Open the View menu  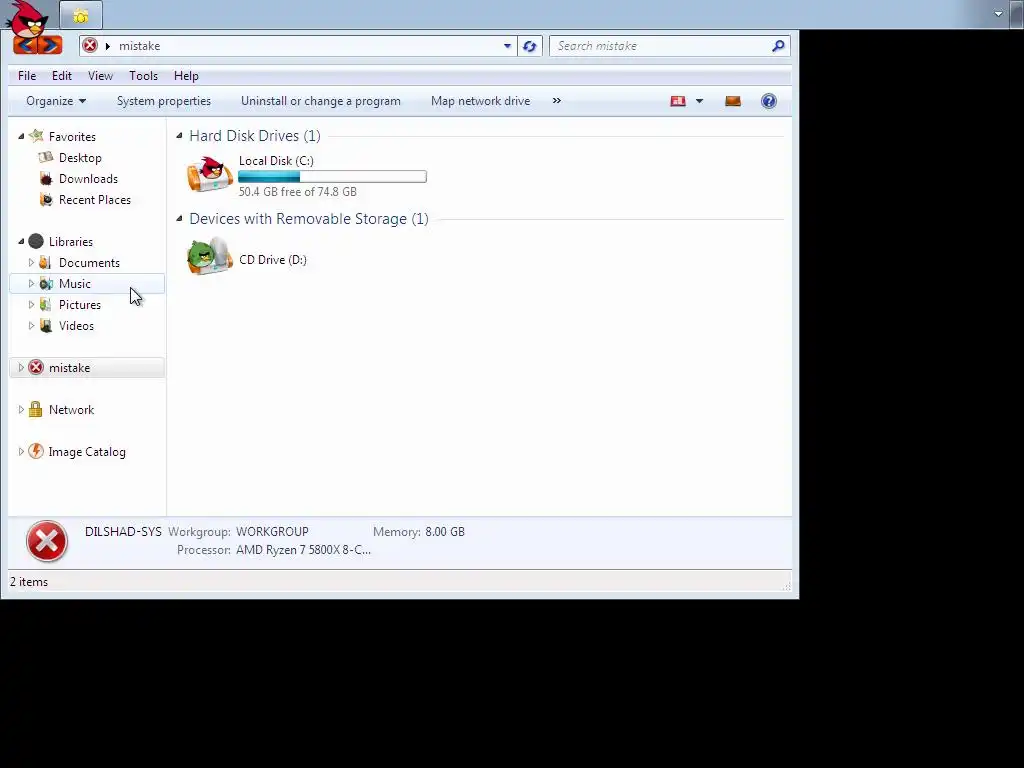pyautogui.click(x=101, y=76)
